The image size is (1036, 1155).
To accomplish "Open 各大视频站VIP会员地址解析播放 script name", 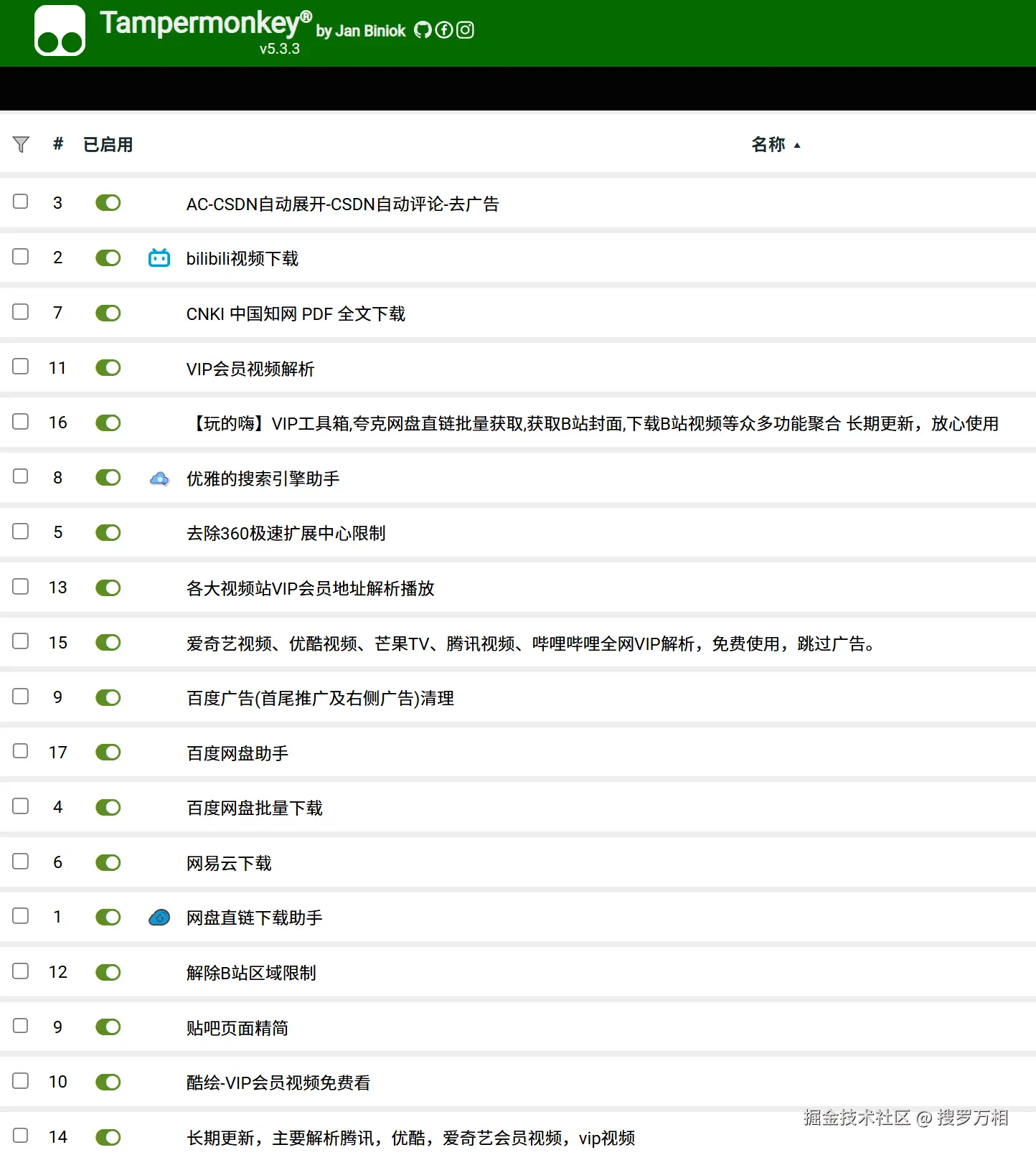I will pyautogui.click(x=311, y=589).
